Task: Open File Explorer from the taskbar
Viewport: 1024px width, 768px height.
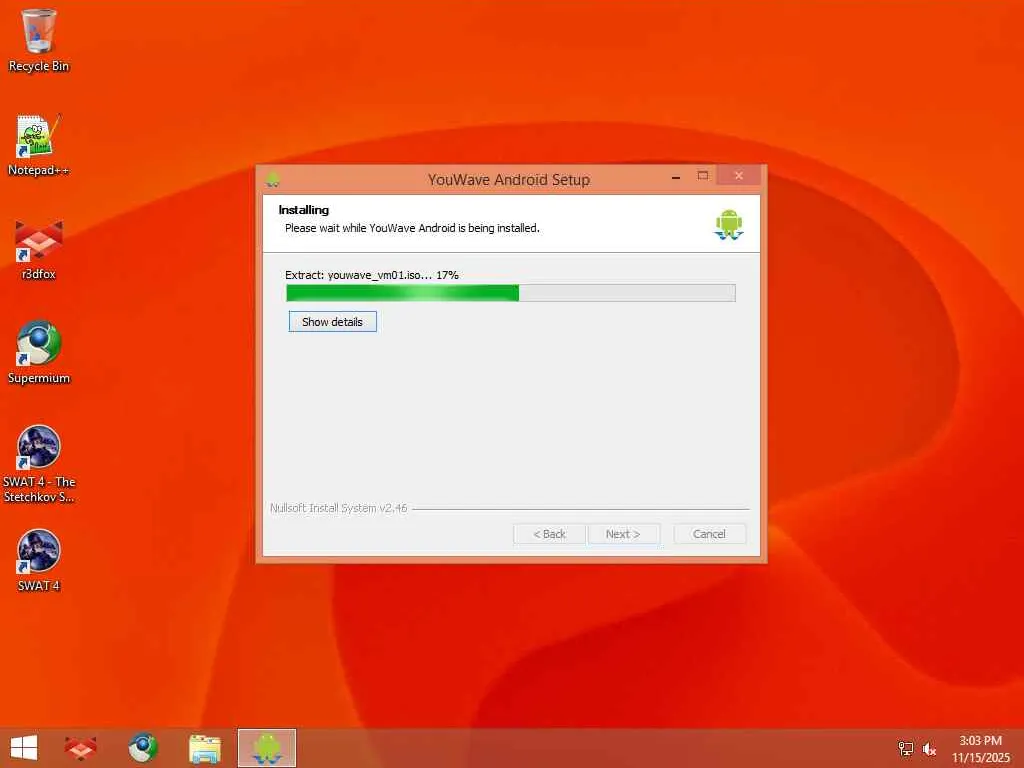Action: click(x=204, y=748)
